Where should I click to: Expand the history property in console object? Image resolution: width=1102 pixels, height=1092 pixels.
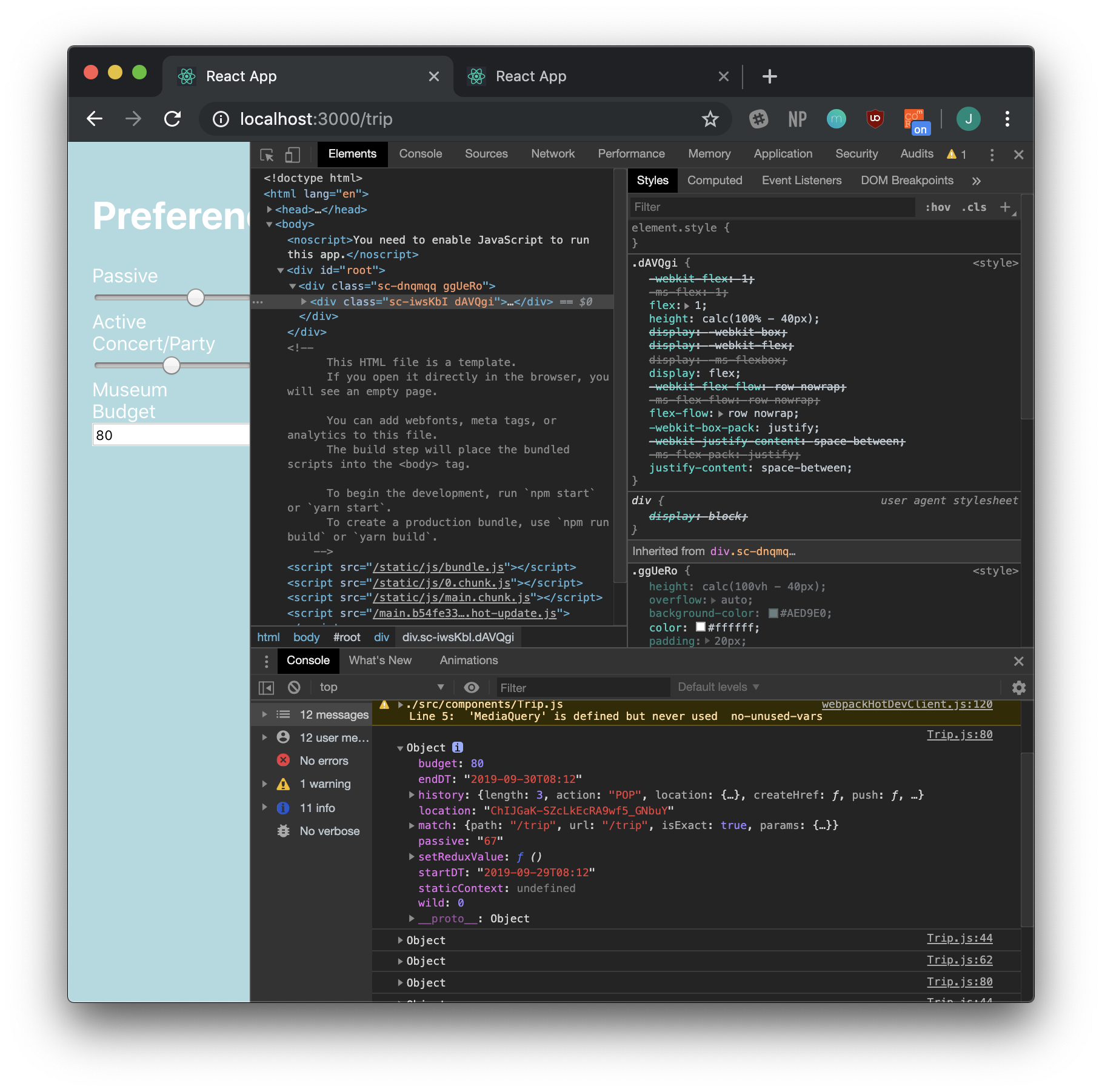[412, 795]
